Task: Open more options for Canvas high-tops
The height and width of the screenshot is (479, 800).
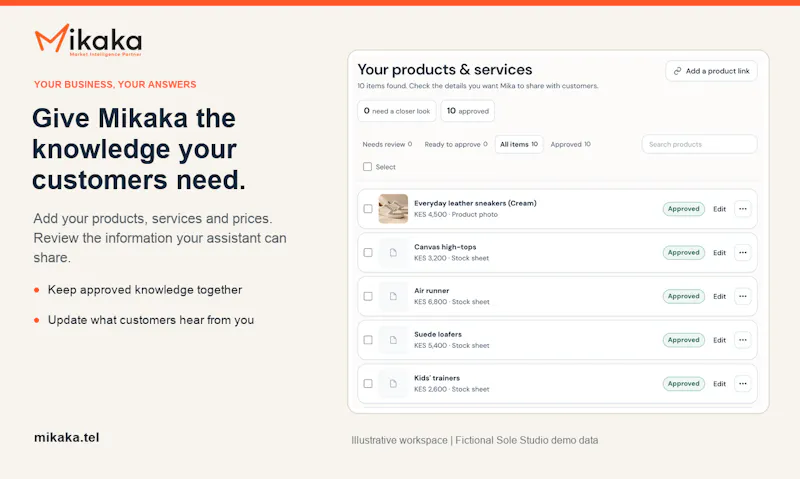Action: (x=742, y=253)
